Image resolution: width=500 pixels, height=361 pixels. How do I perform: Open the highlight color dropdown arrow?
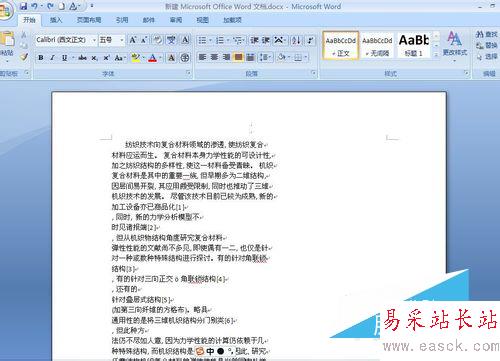pyautogui.click(x=143, y=58)
